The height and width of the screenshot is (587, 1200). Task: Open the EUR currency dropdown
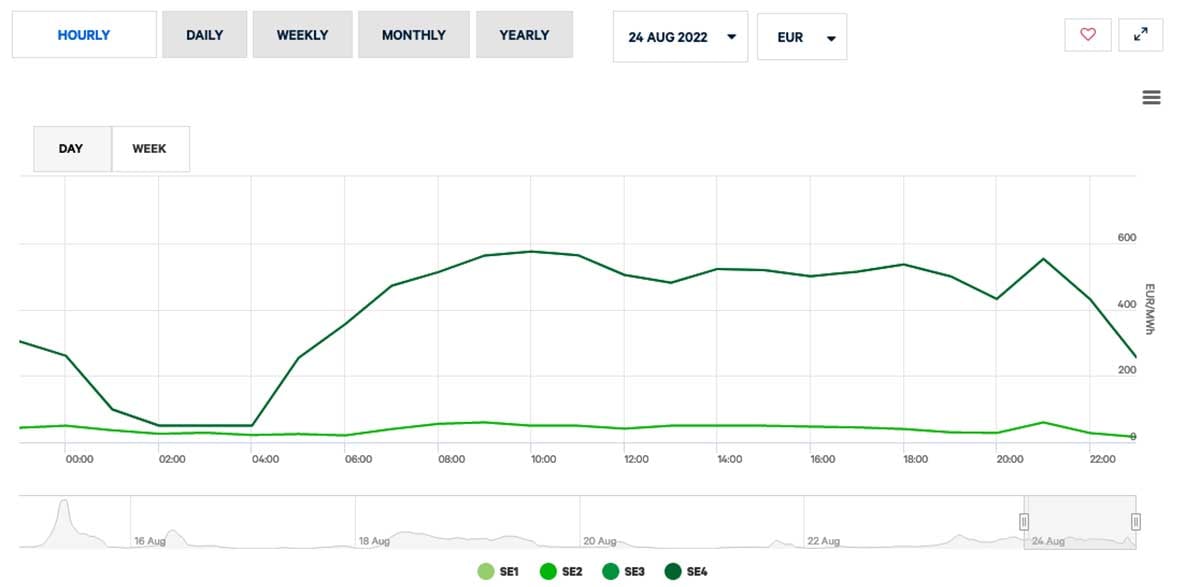pos(802,37)
